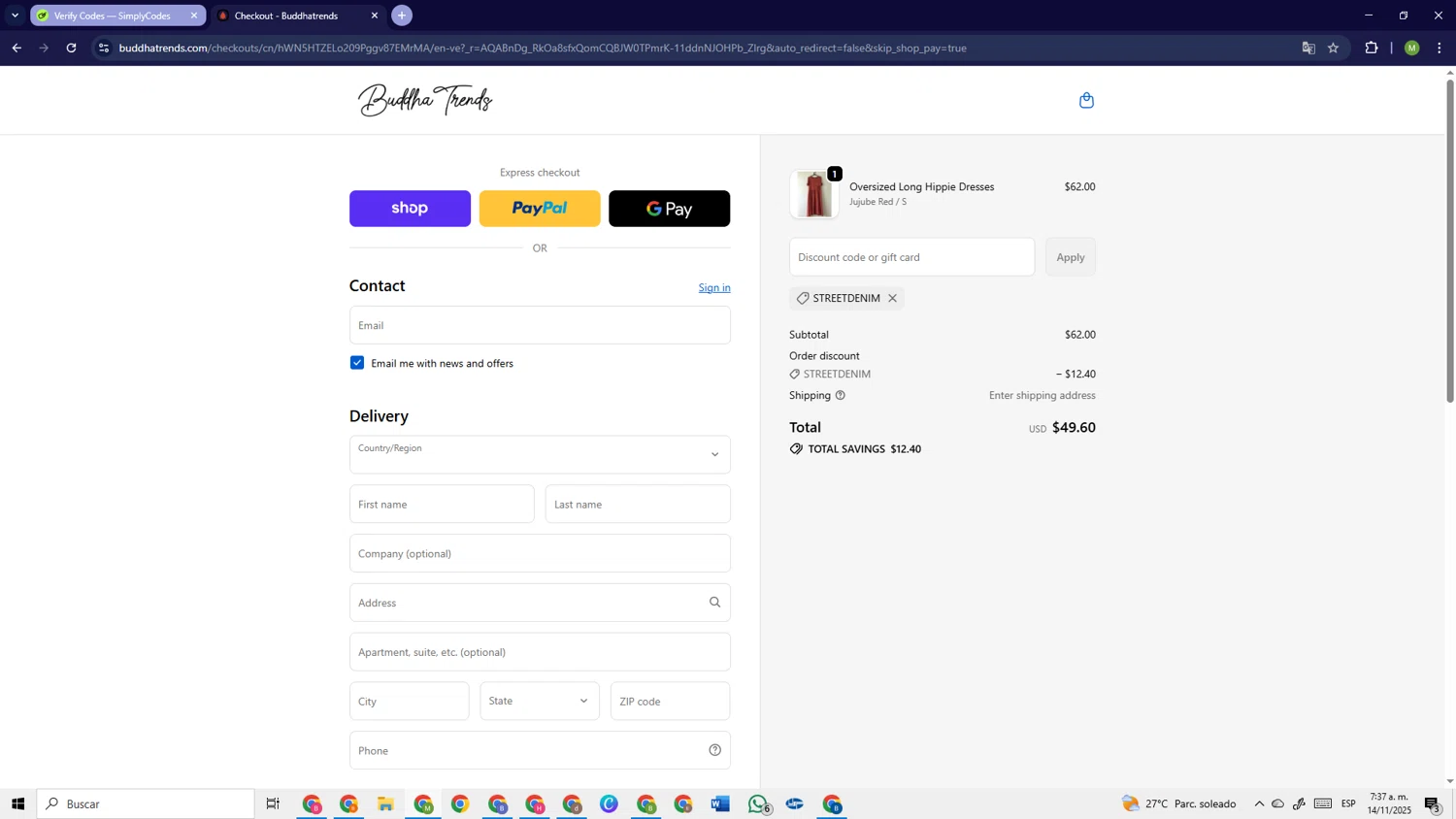Reload the checkout page
The height and width of the screenshot is (819, 1456).
tap(71, 48)
